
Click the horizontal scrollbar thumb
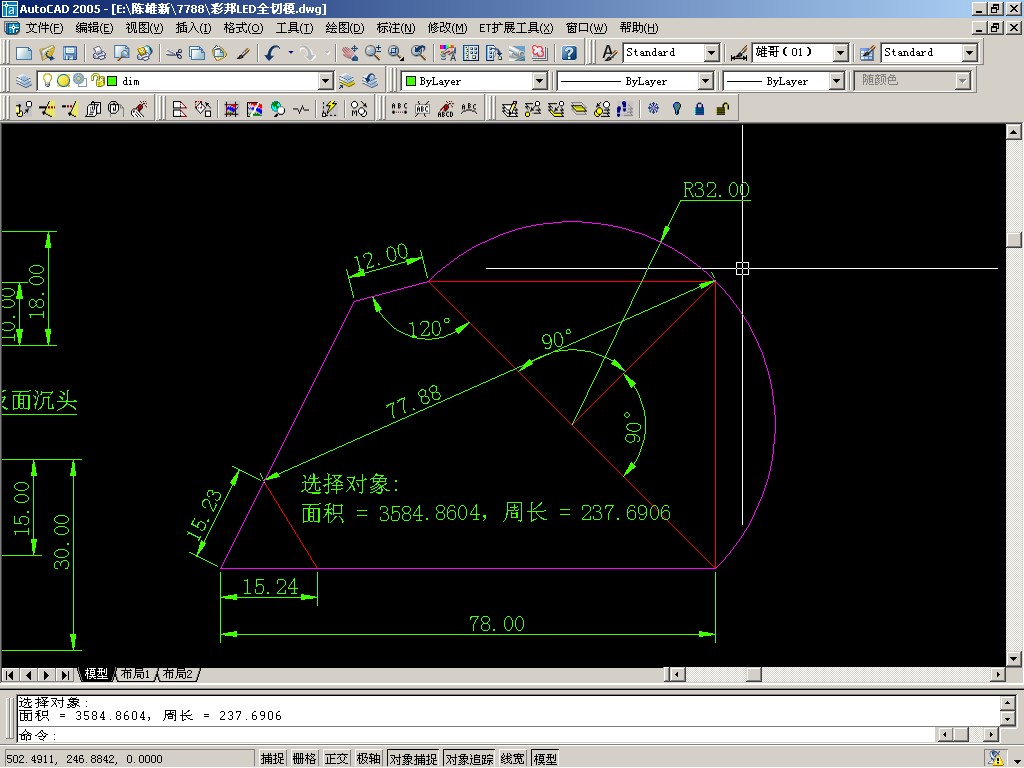754,675
